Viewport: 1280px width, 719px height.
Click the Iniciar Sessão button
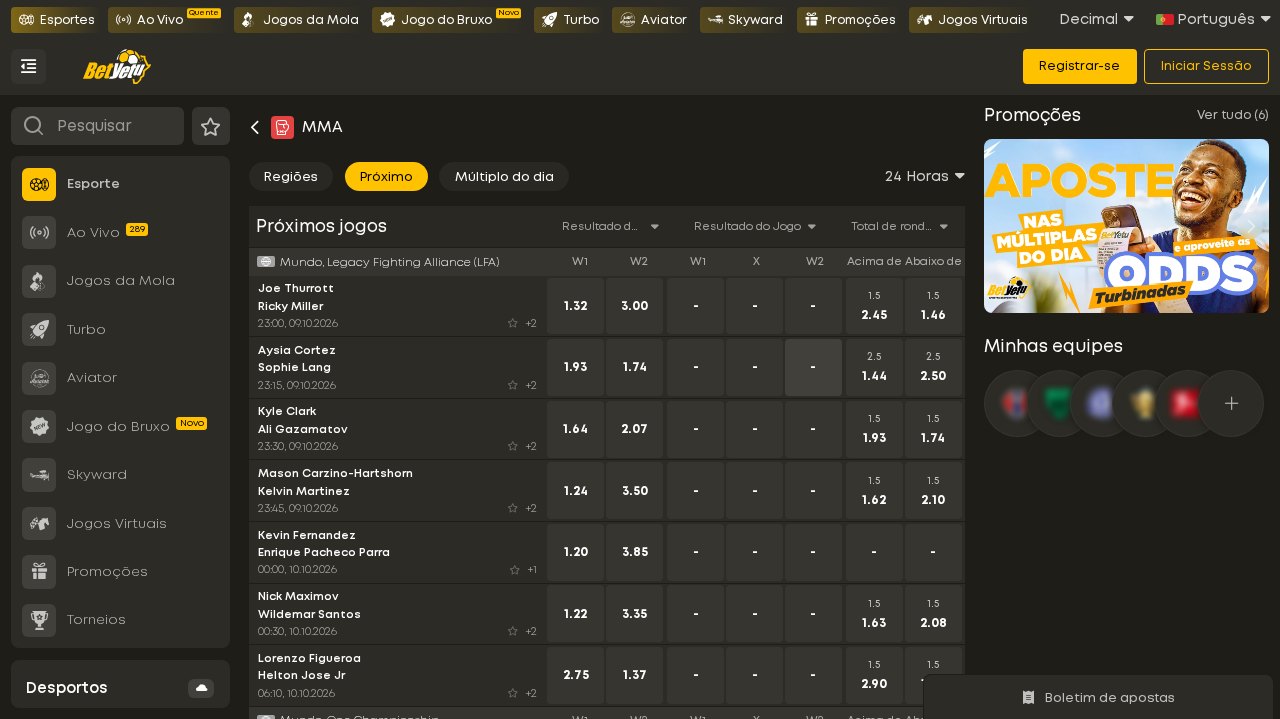pyautogui.click(x=1206, y=66)
